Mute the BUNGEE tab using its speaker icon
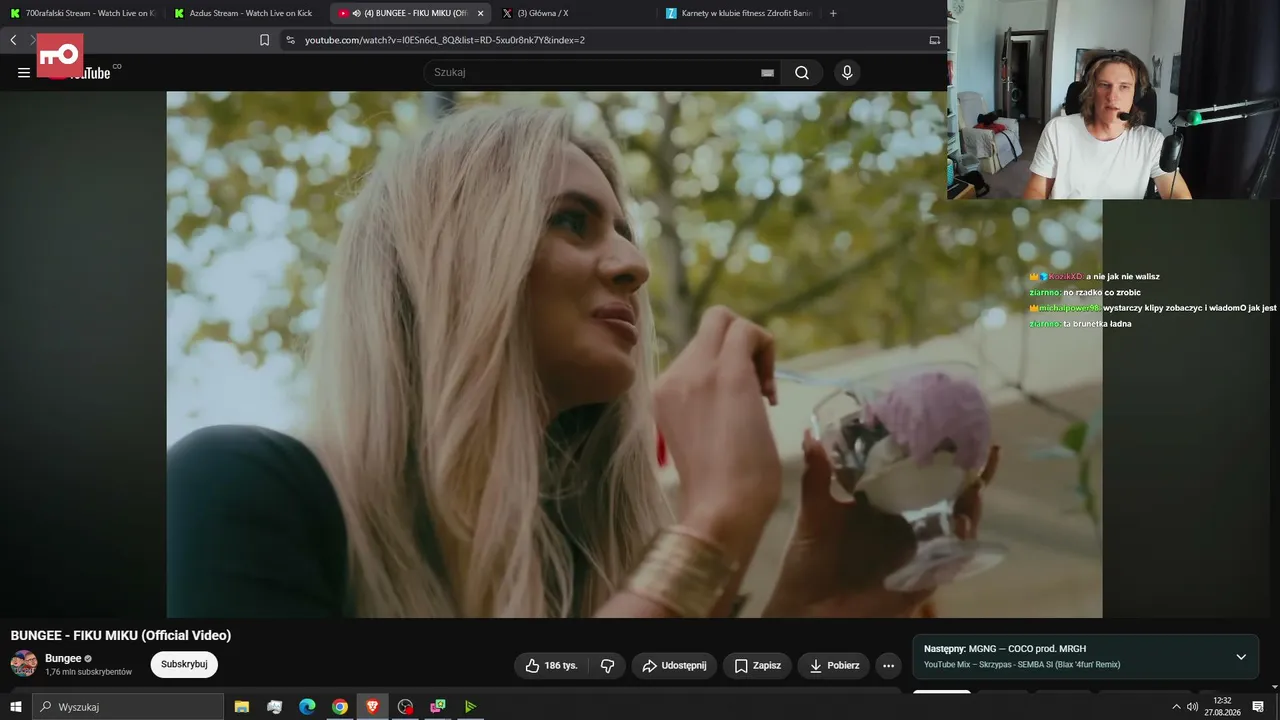The image size is (1280, 720). (357, 13)
